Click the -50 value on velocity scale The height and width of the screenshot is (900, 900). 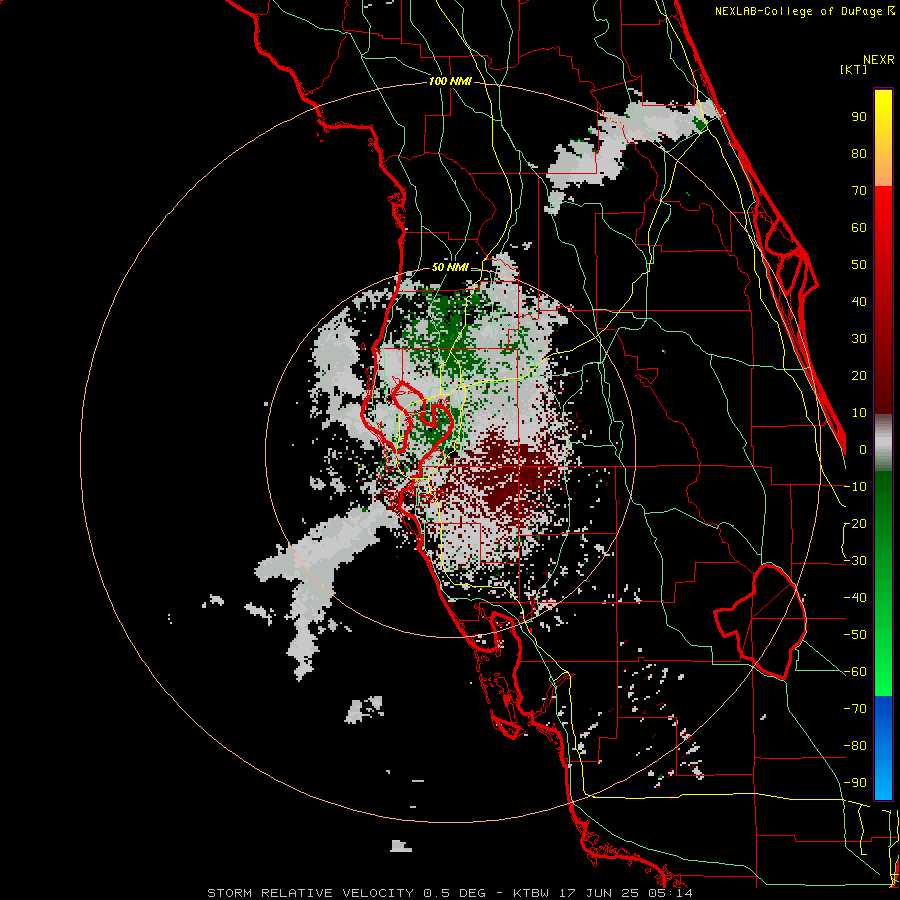click(x=855, y=634)
